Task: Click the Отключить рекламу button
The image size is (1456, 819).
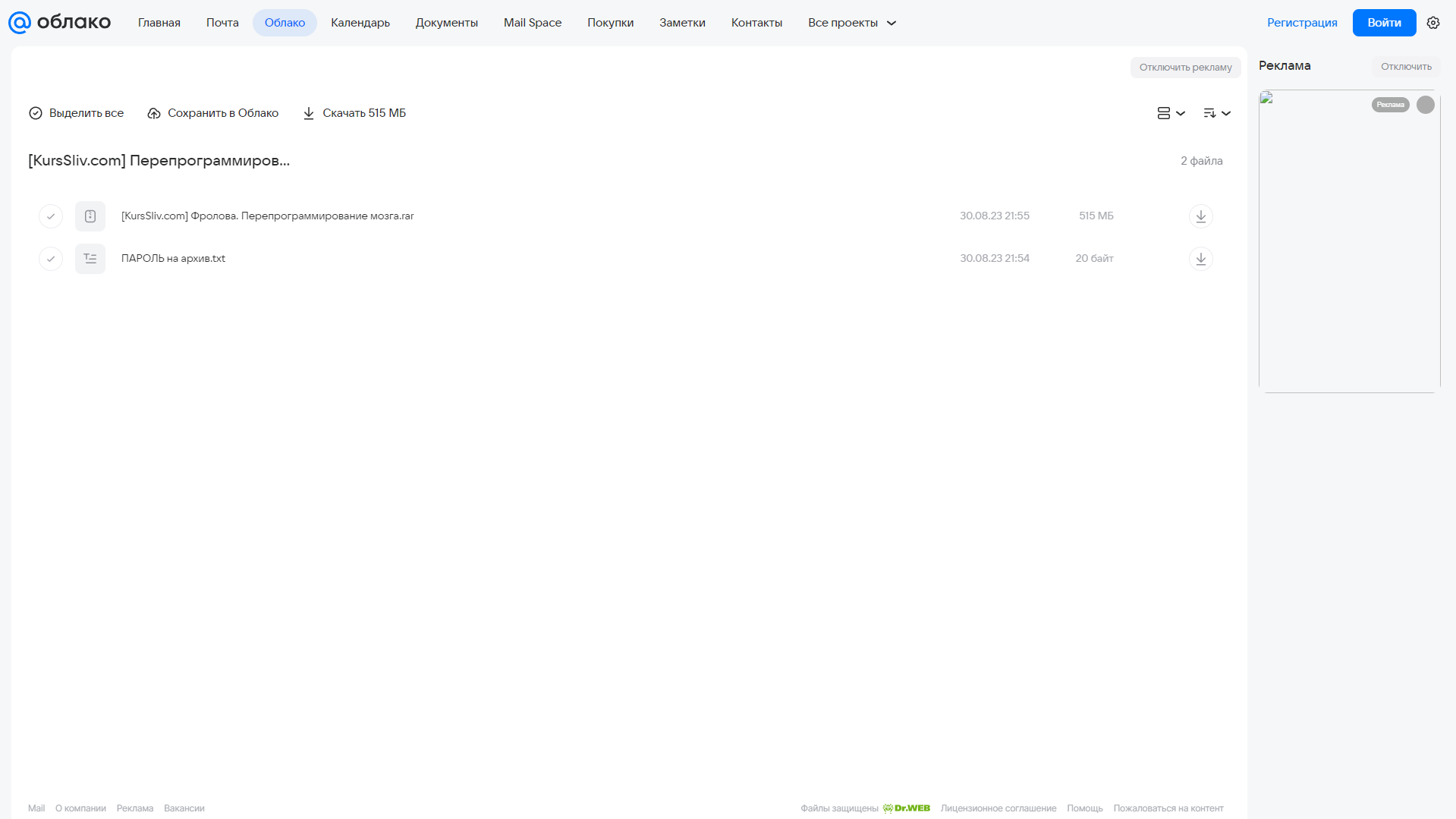Action: pos(1185,68)
